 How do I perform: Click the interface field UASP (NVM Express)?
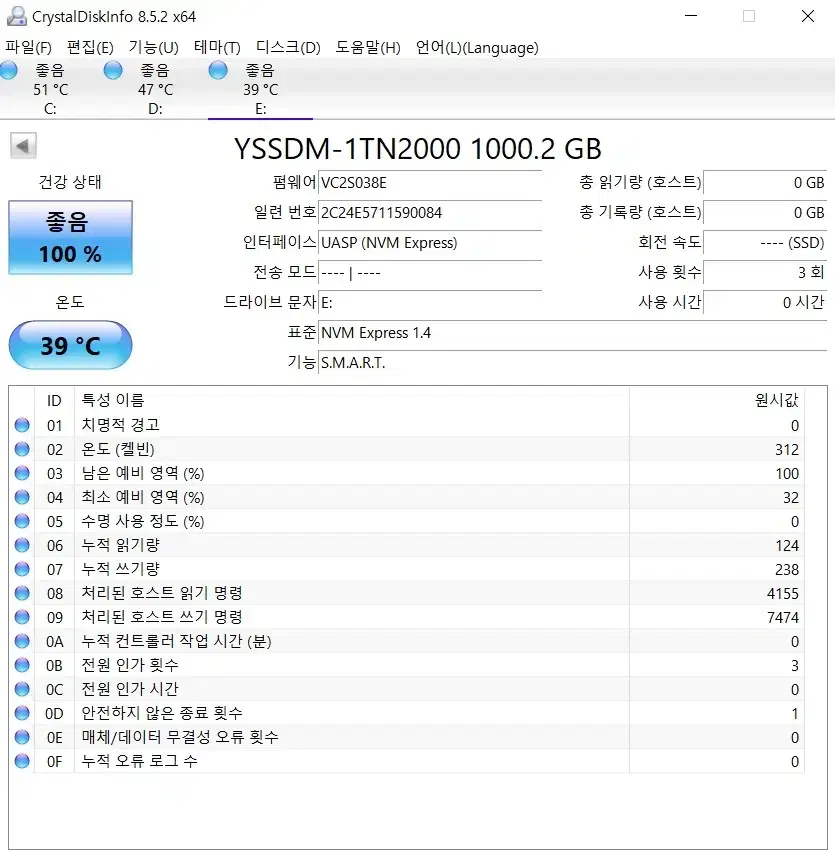[x=430, y=243]
